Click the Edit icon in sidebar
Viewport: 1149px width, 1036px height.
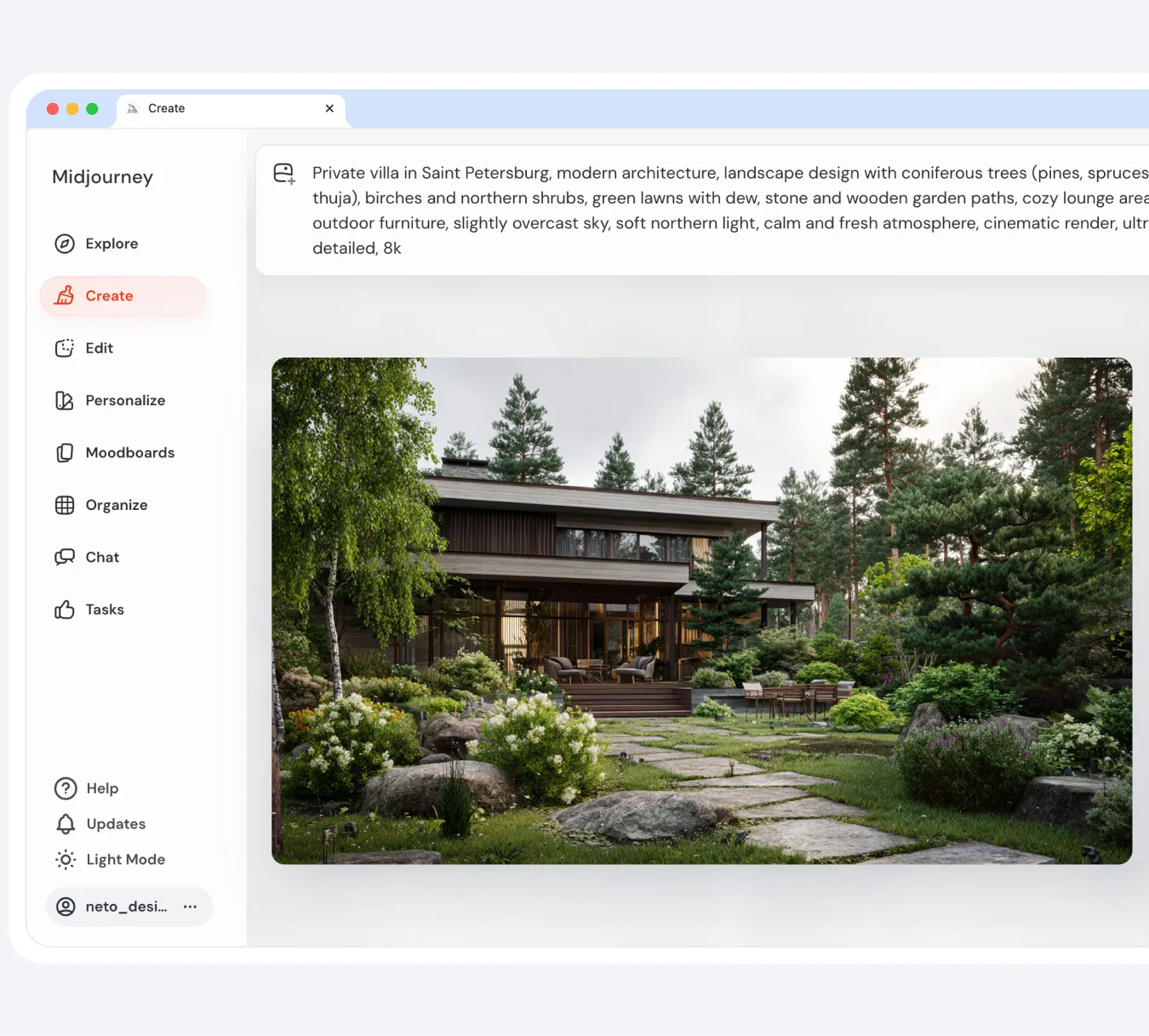click(x=65, y=348)
